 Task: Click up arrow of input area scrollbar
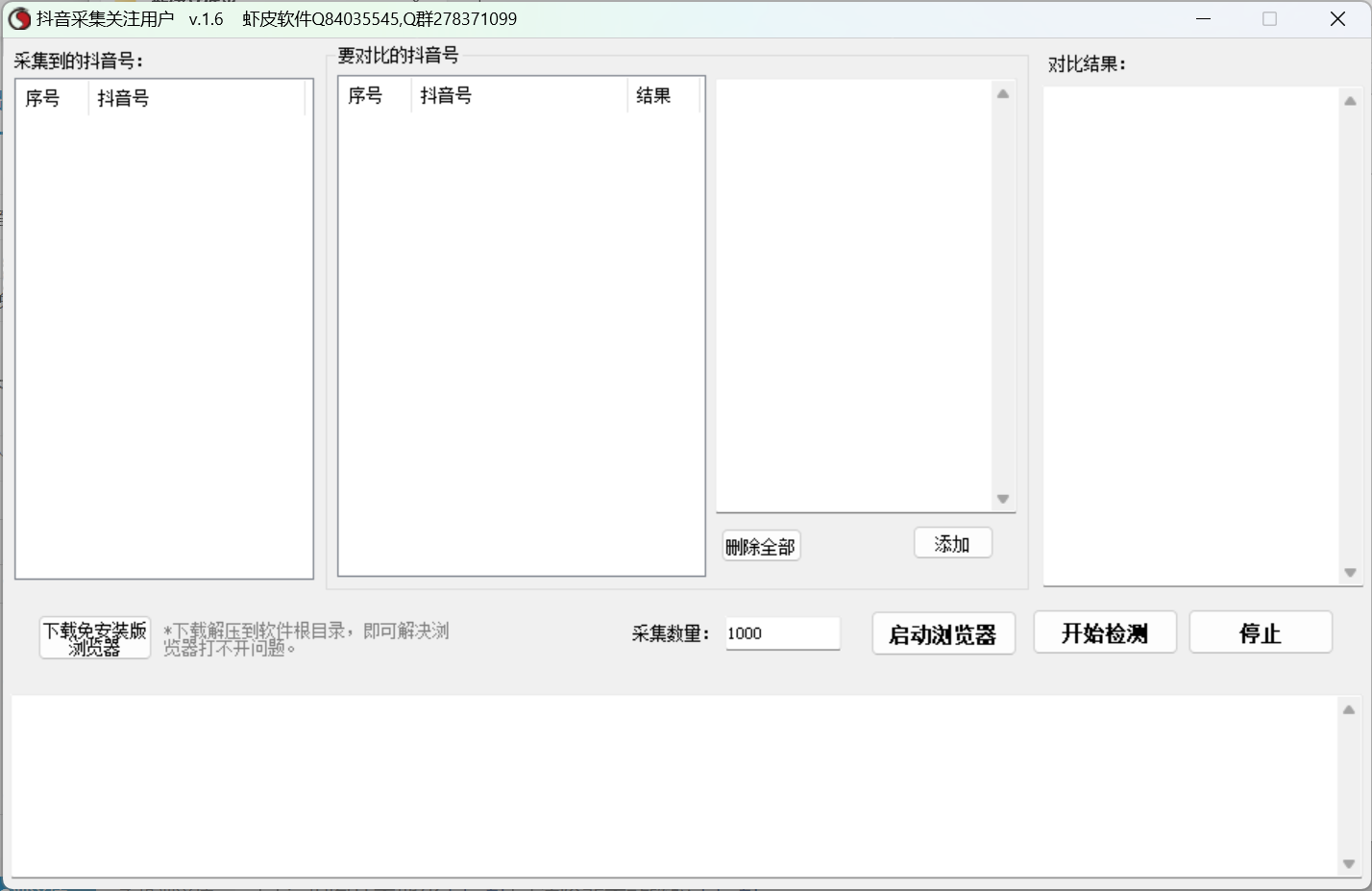1003,93
